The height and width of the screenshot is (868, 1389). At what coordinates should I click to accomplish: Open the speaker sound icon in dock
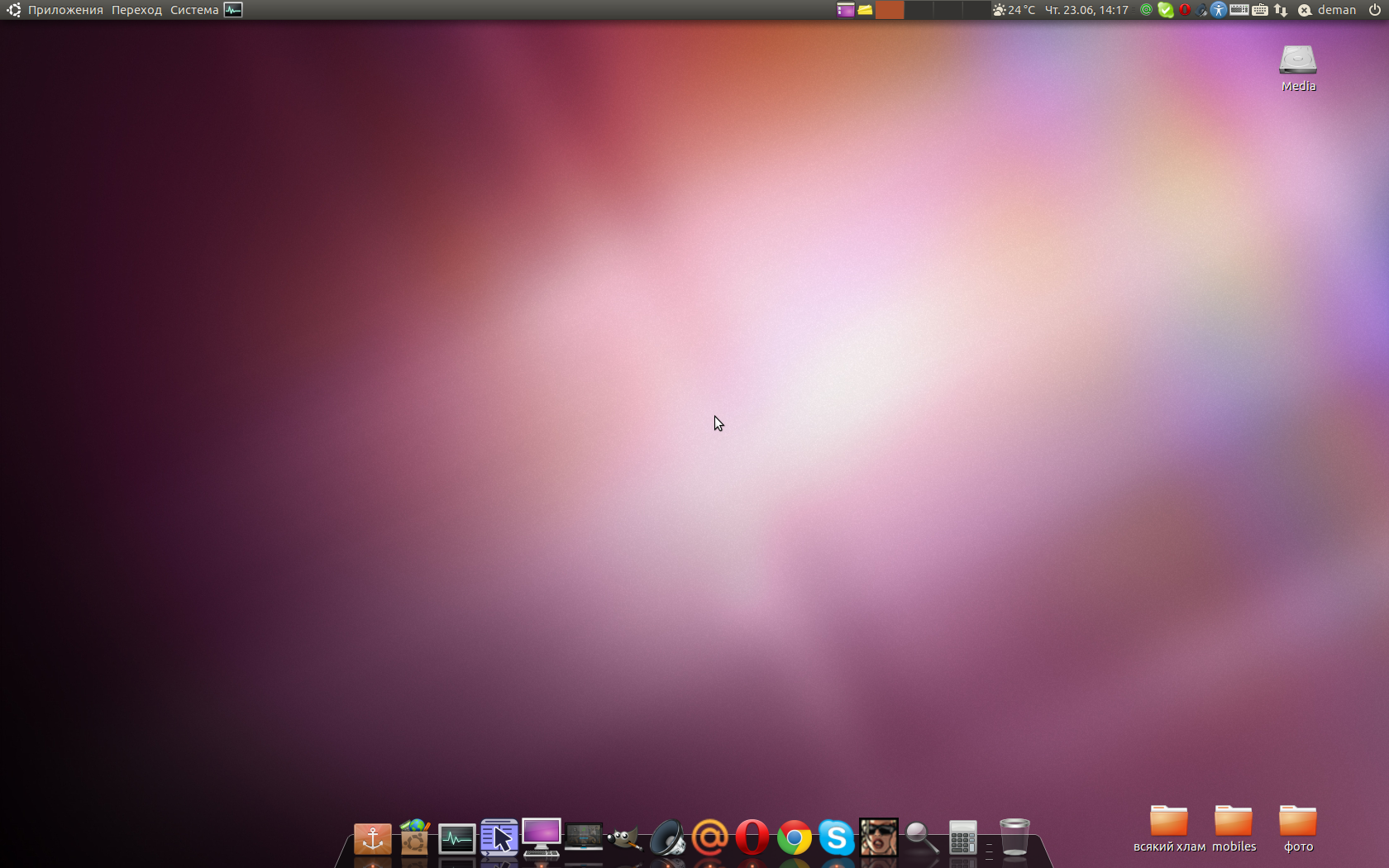[x=667, y=837]
